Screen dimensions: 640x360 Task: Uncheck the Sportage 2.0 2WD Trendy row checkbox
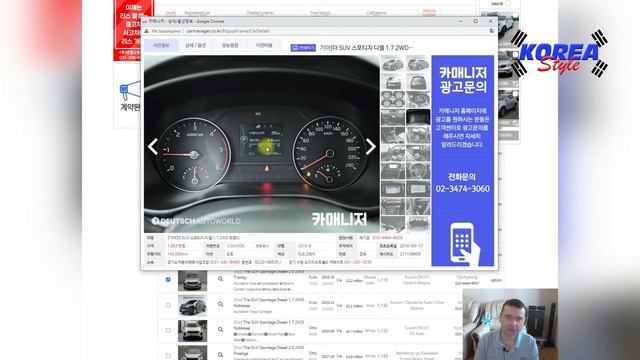click(x=168, y=280)
